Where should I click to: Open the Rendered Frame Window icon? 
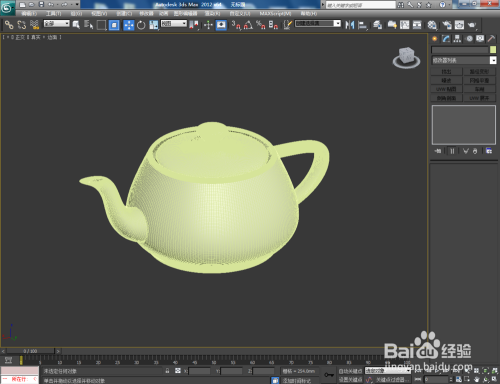[459, 25]
